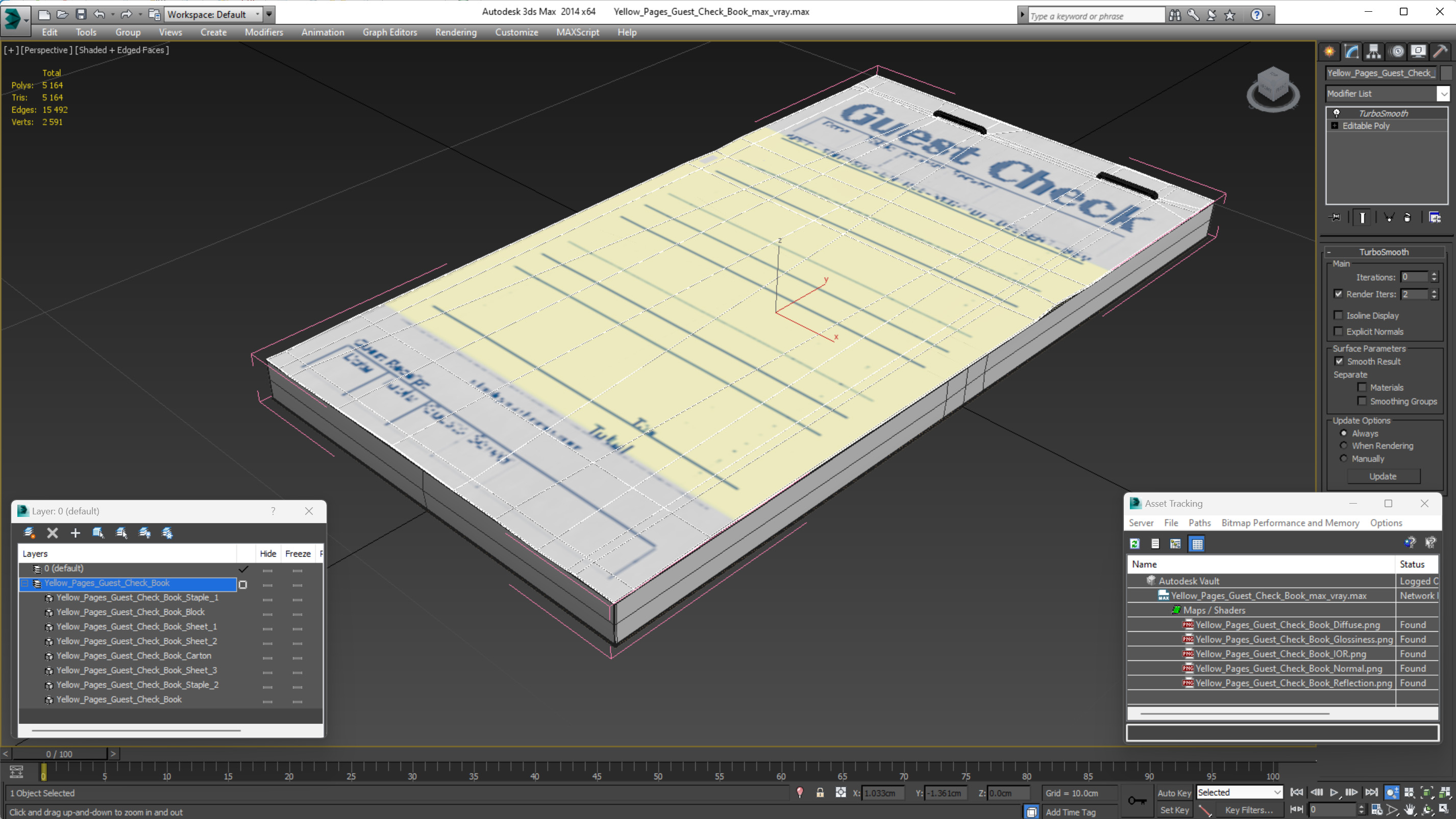Click the Undo arrow icon
Image resolution: width=1456 pixels, height=819 pixels.
[x=100, y=14]
